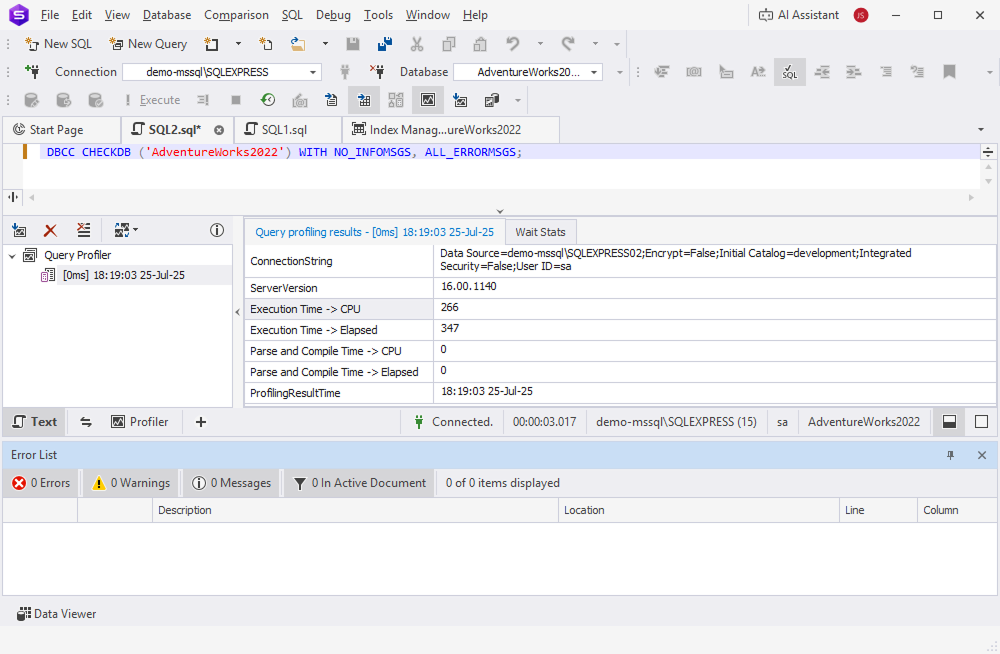The width and height of the screenshot is (1000, 654).
Task: Click the swap views arrows icon
Action: pyautogui.click(x=86, y=422)
